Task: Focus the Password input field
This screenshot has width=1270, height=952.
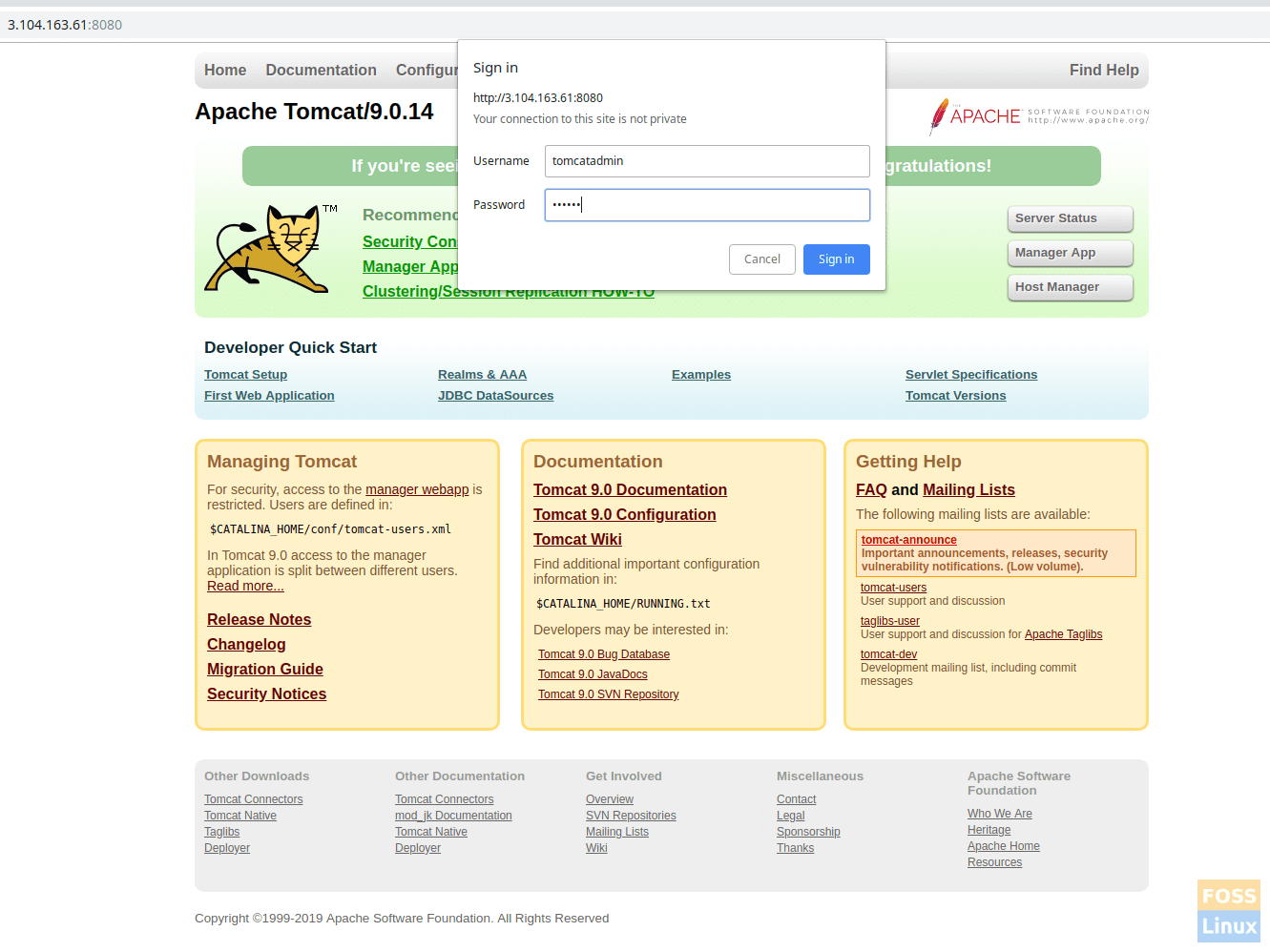Action: coord(707,205)
